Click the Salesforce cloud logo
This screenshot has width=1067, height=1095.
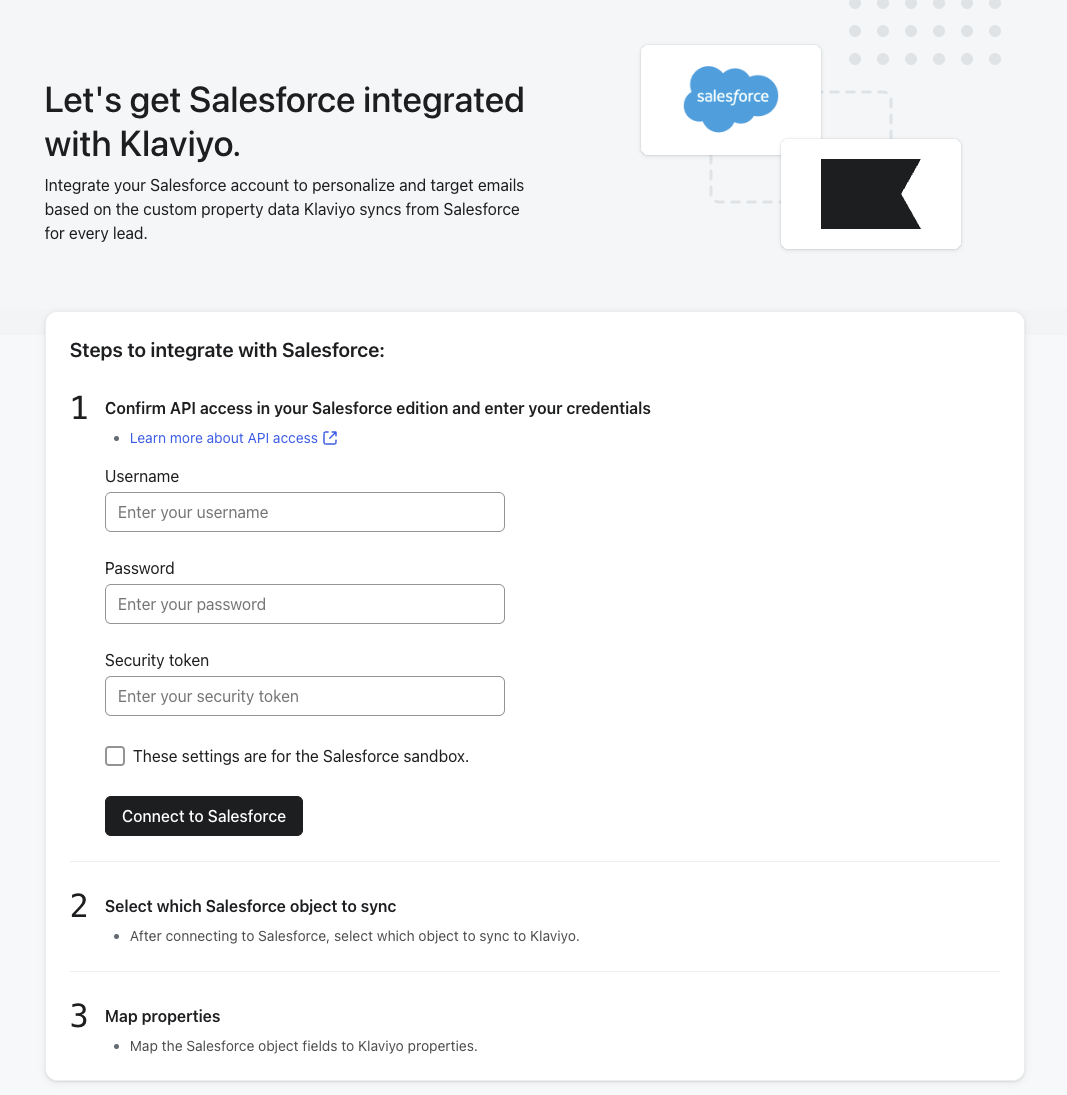pos(731,98)
